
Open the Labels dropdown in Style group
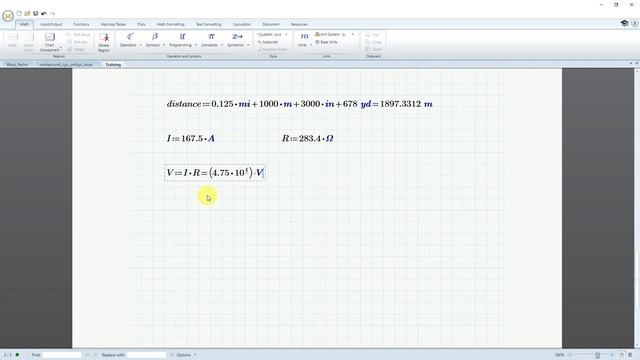(272, 35)
